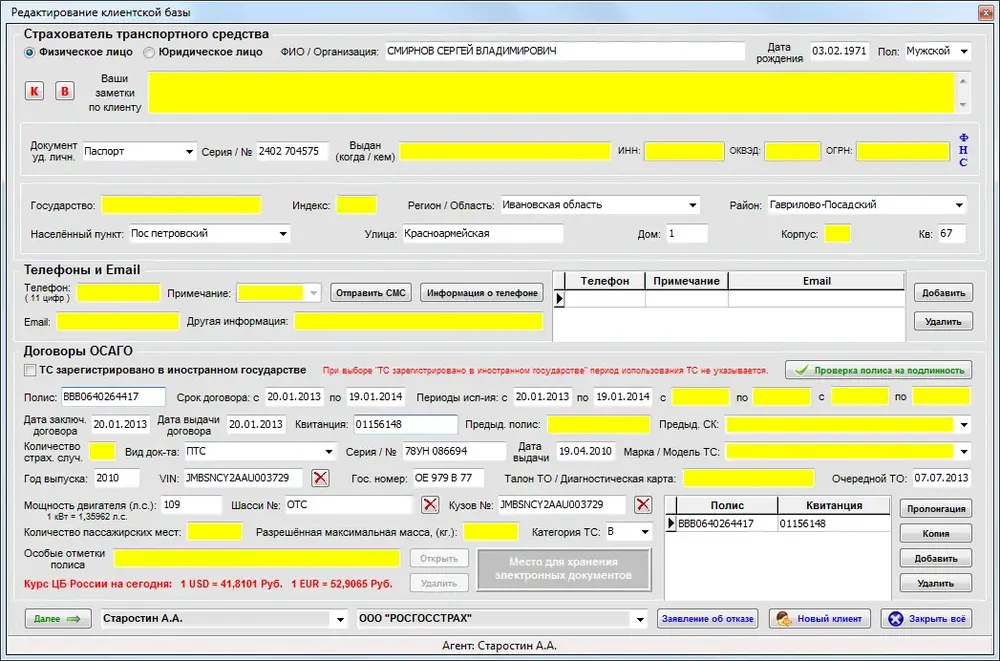Clear chassis number with red X icon

point(430,505)
